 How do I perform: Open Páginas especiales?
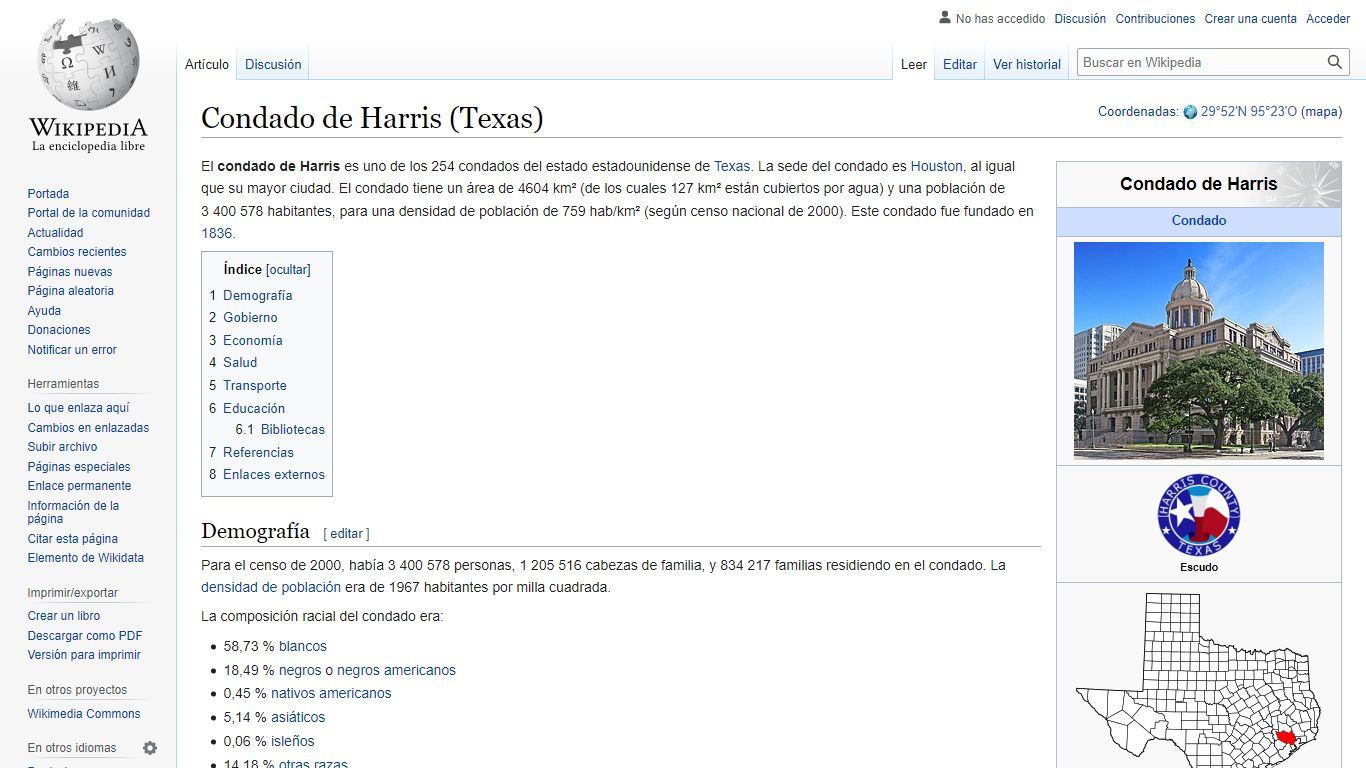click(x=79, y=467)
